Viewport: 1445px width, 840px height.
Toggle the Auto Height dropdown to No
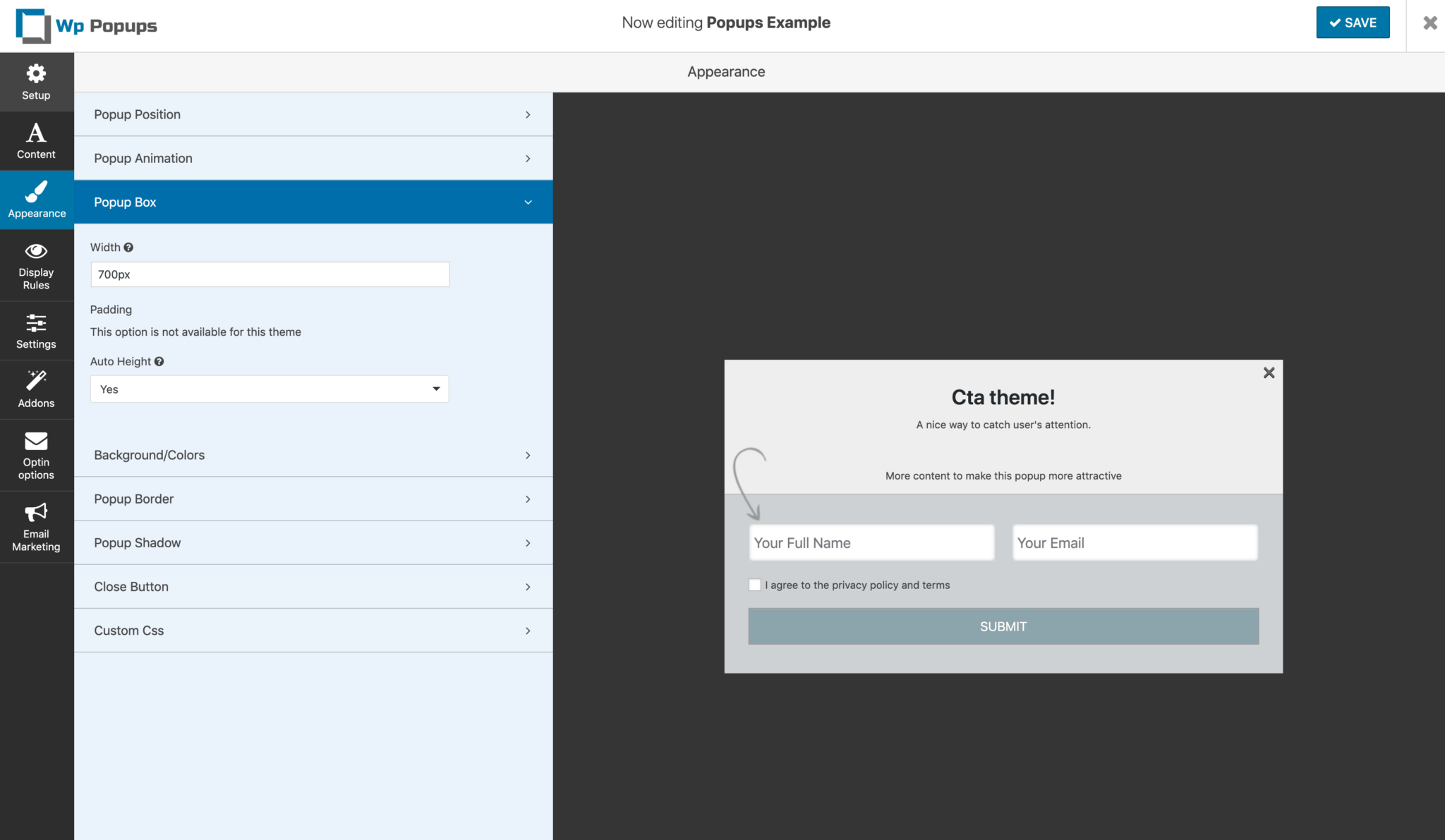coord(268,389)
